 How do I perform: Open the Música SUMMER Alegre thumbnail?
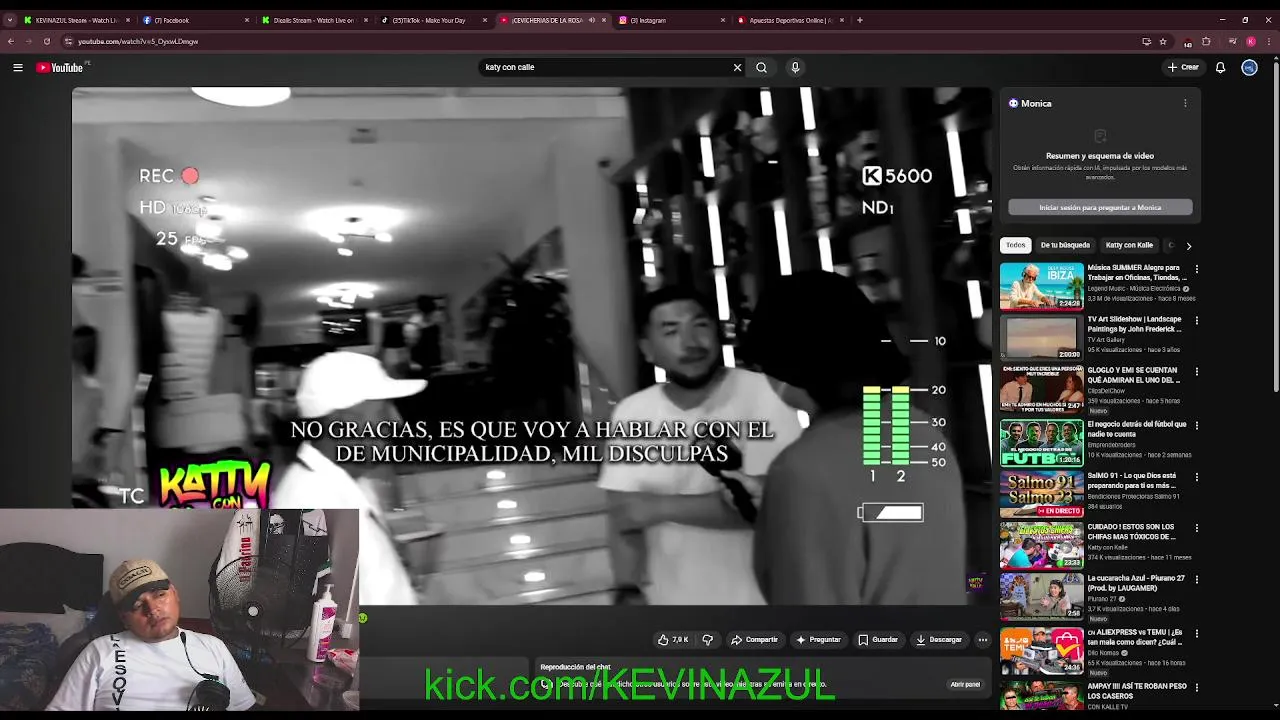[1042, 286]
